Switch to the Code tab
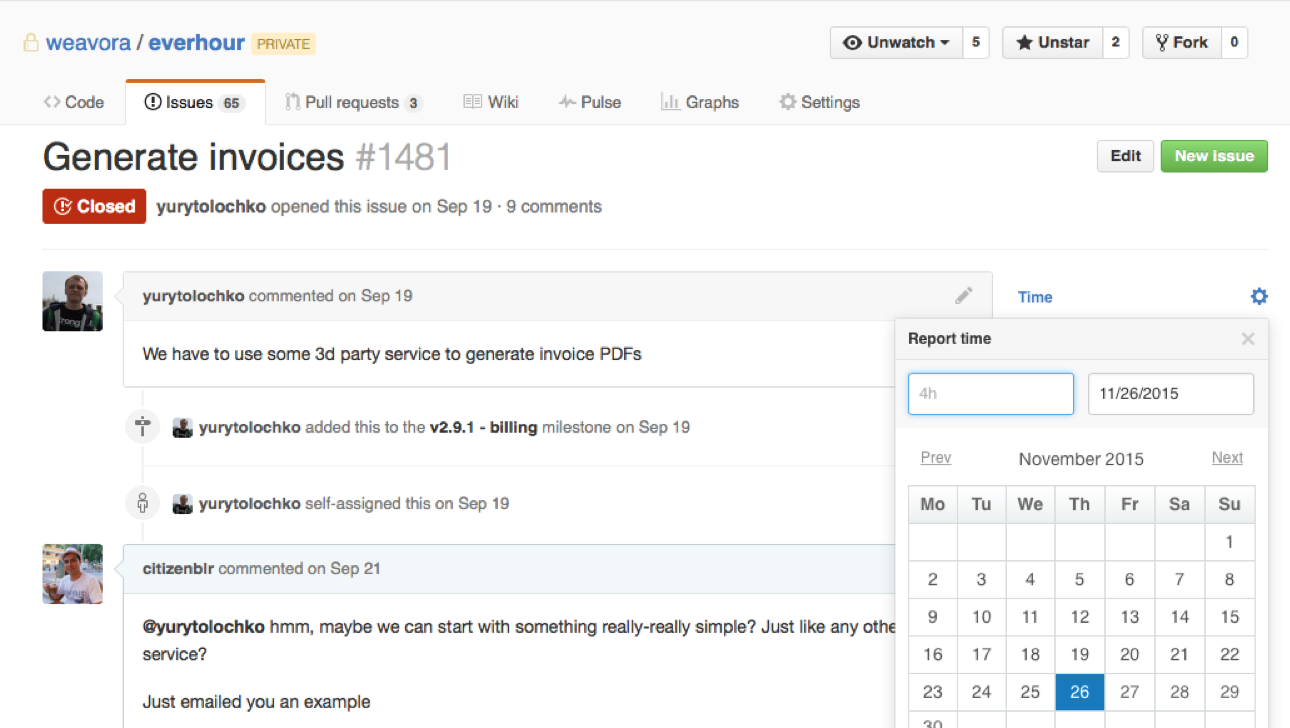 74,102
